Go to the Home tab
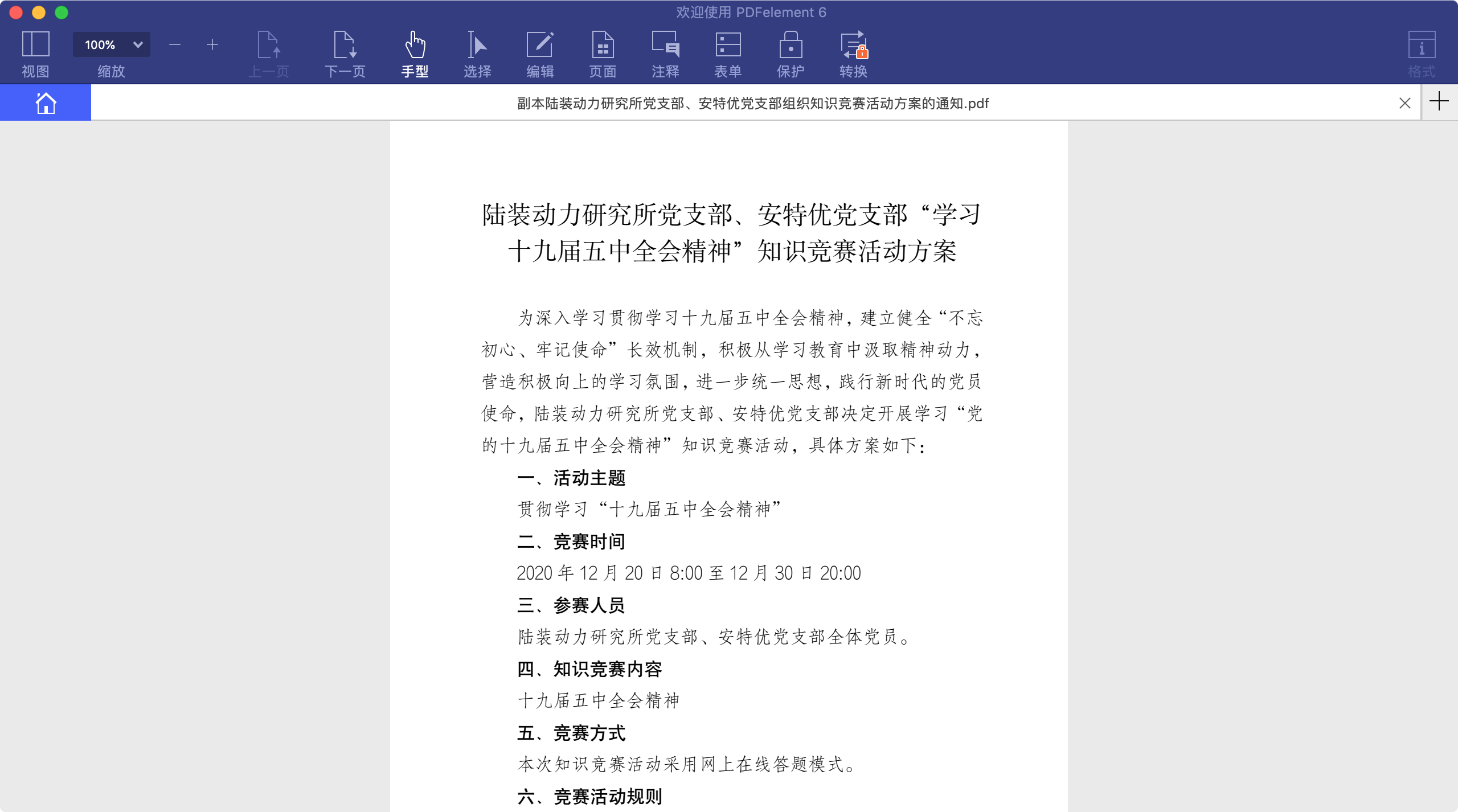1458x812 pixels. click(46, 103)
